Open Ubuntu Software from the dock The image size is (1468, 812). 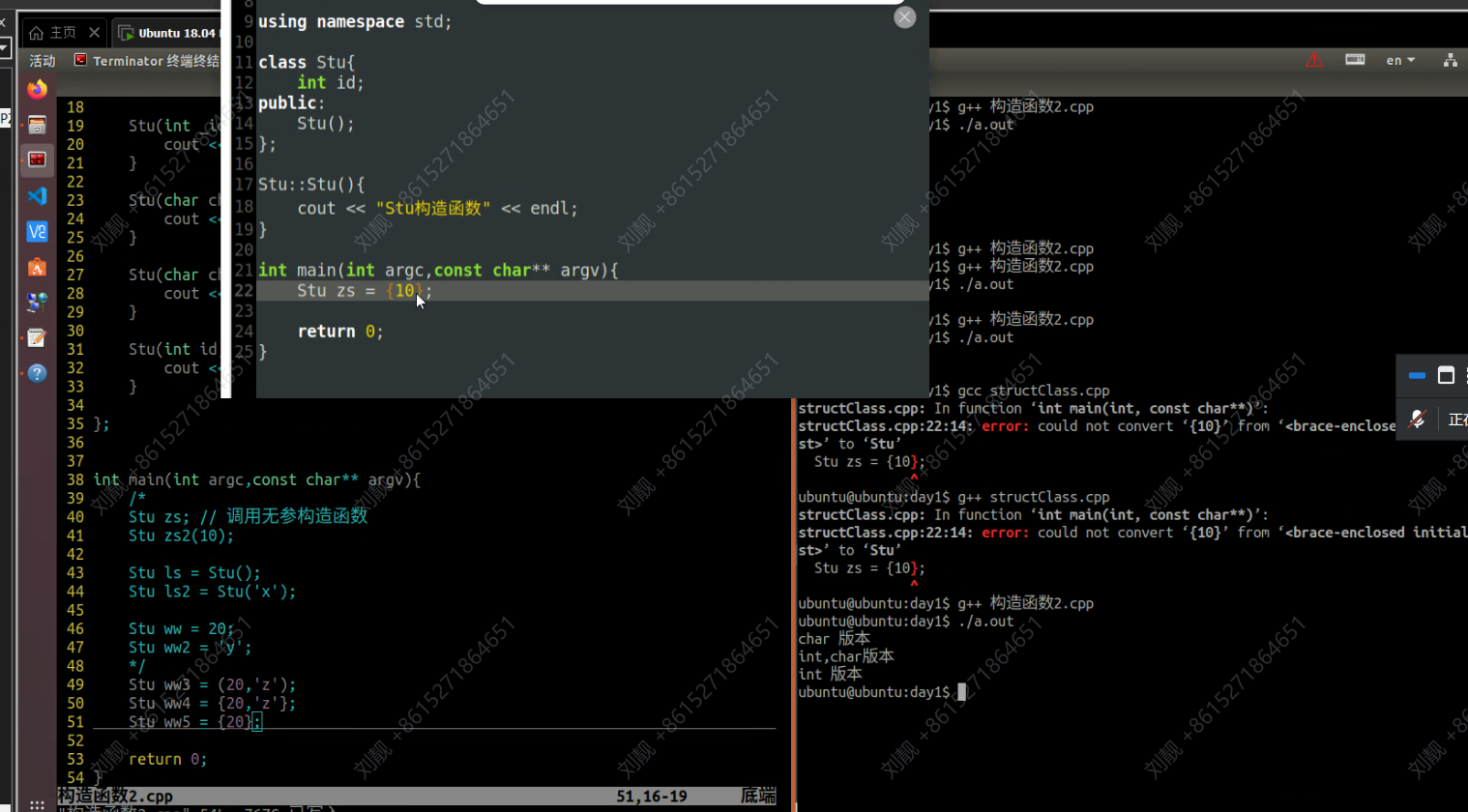coord(37,267)
